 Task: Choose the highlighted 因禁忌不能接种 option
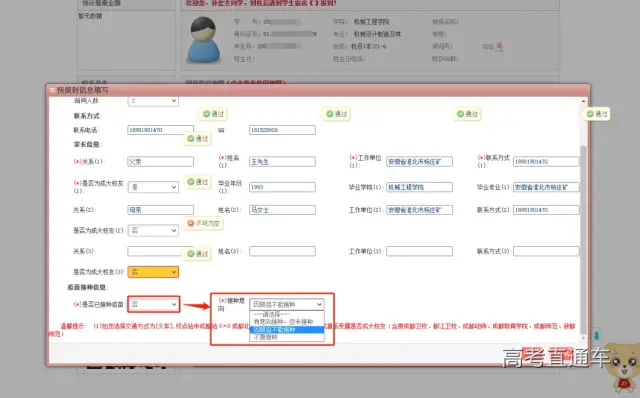pyautogui.click(x=287, y=329)
